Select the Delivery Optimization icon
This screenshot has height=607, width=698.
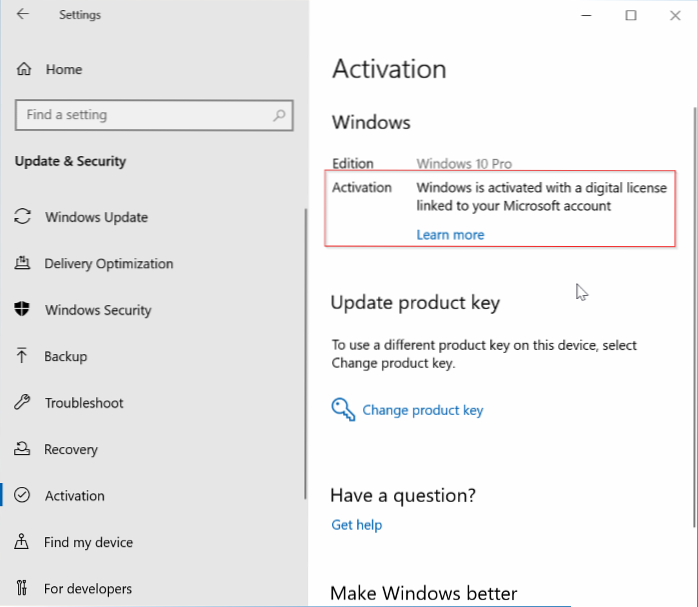(22, 264)
